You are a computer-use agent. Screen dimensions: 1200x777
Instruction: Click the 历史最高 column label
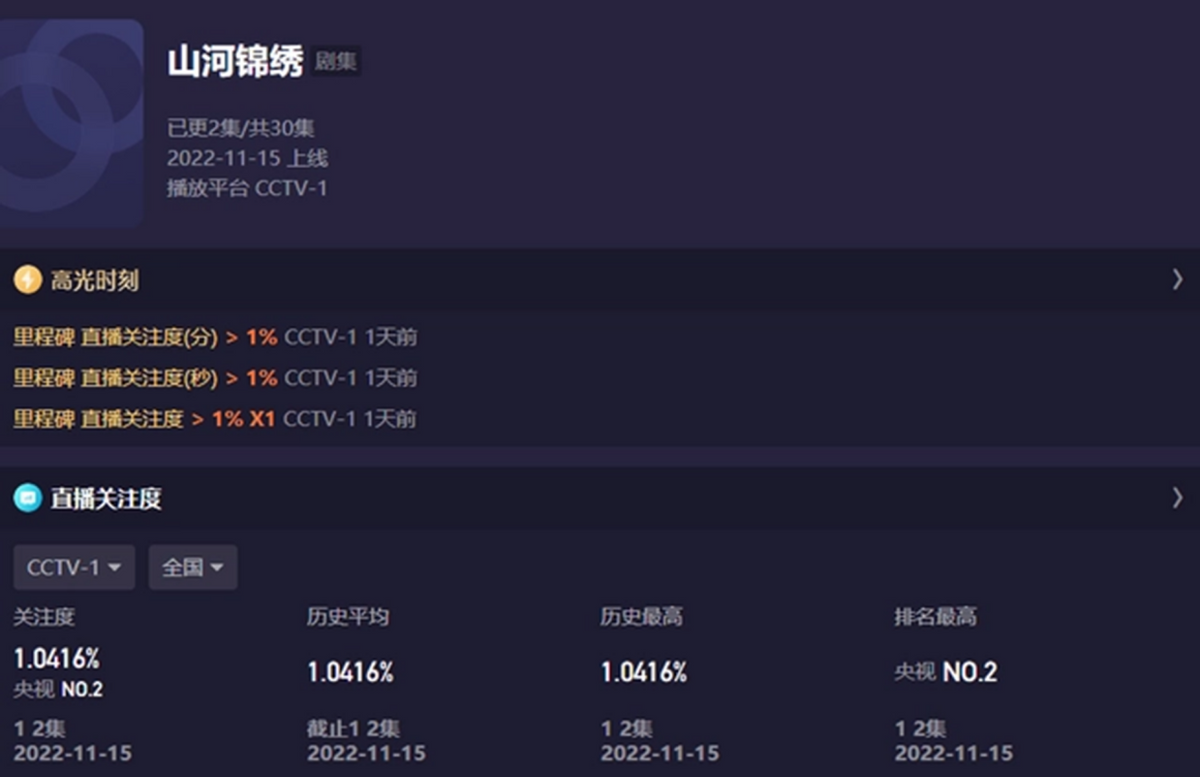coord(641,617)
